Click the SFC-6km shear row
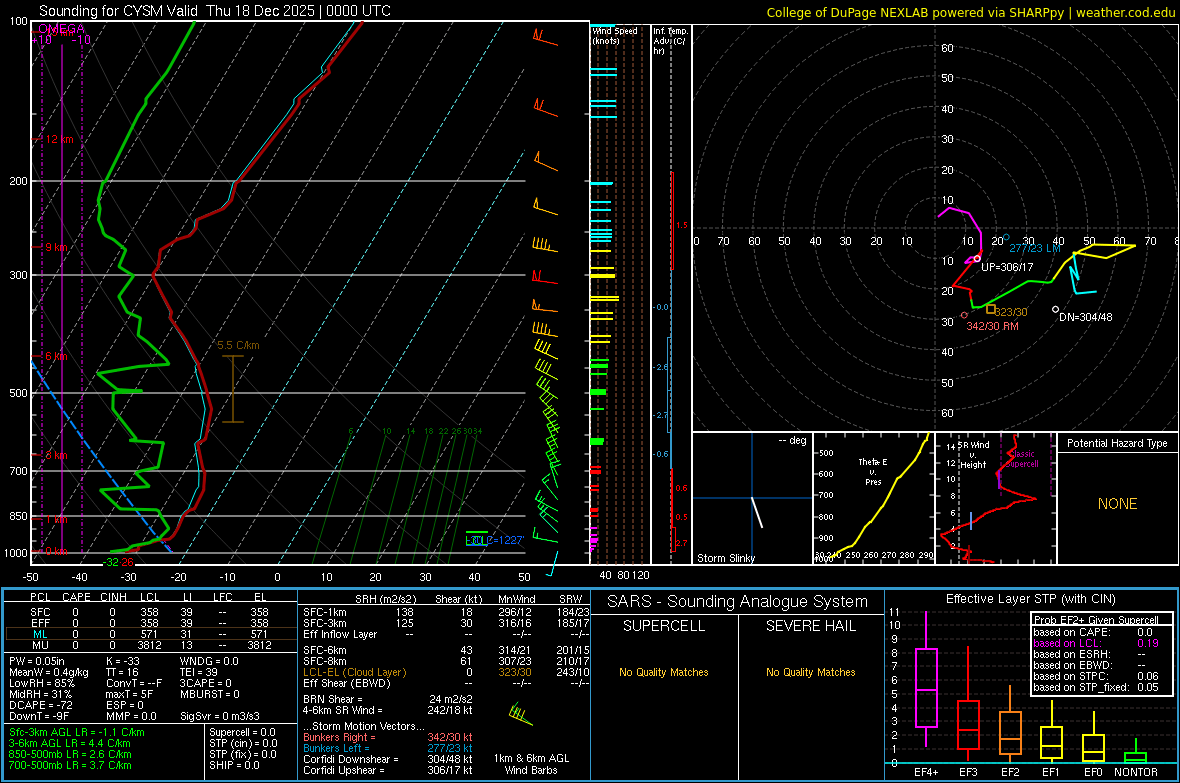 [446, 650]
